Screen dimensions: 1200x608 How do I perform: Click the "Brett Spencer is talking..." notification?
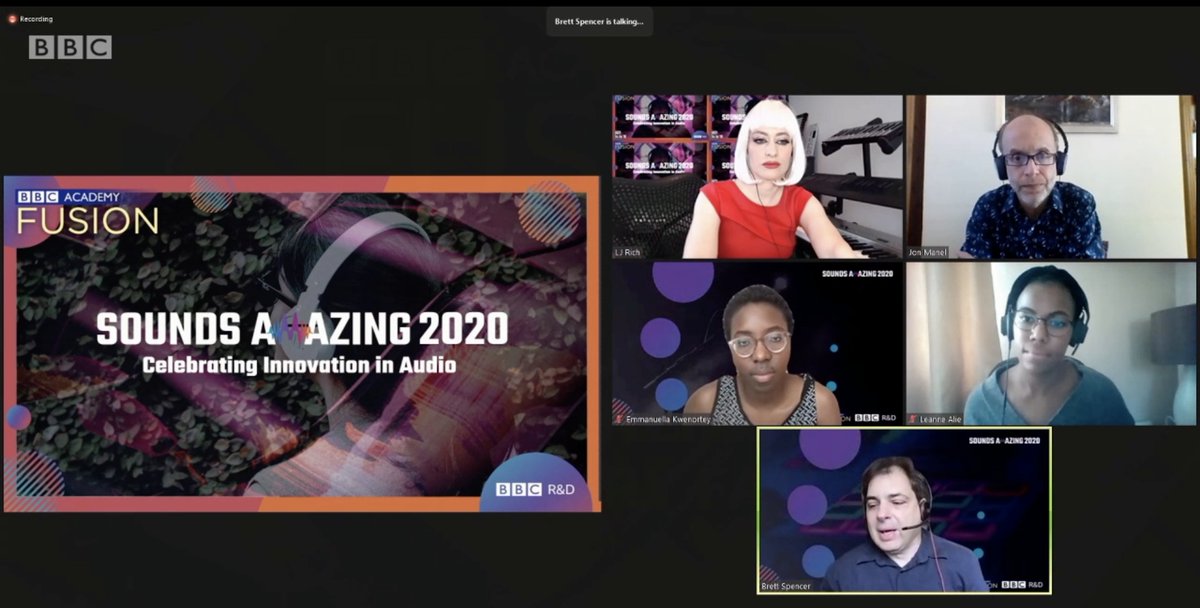pyautogui.click(x=599, y=21)
